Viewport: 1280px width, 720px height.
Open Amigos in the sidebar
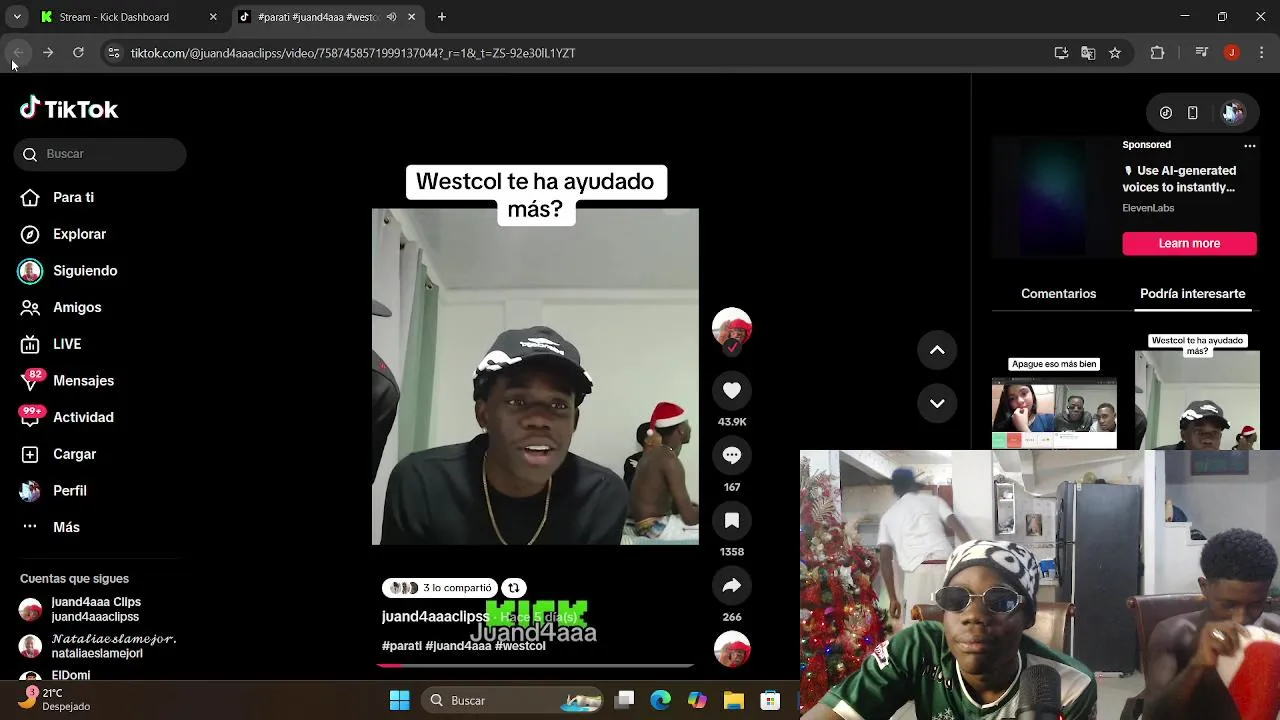(x=60, y=307)
